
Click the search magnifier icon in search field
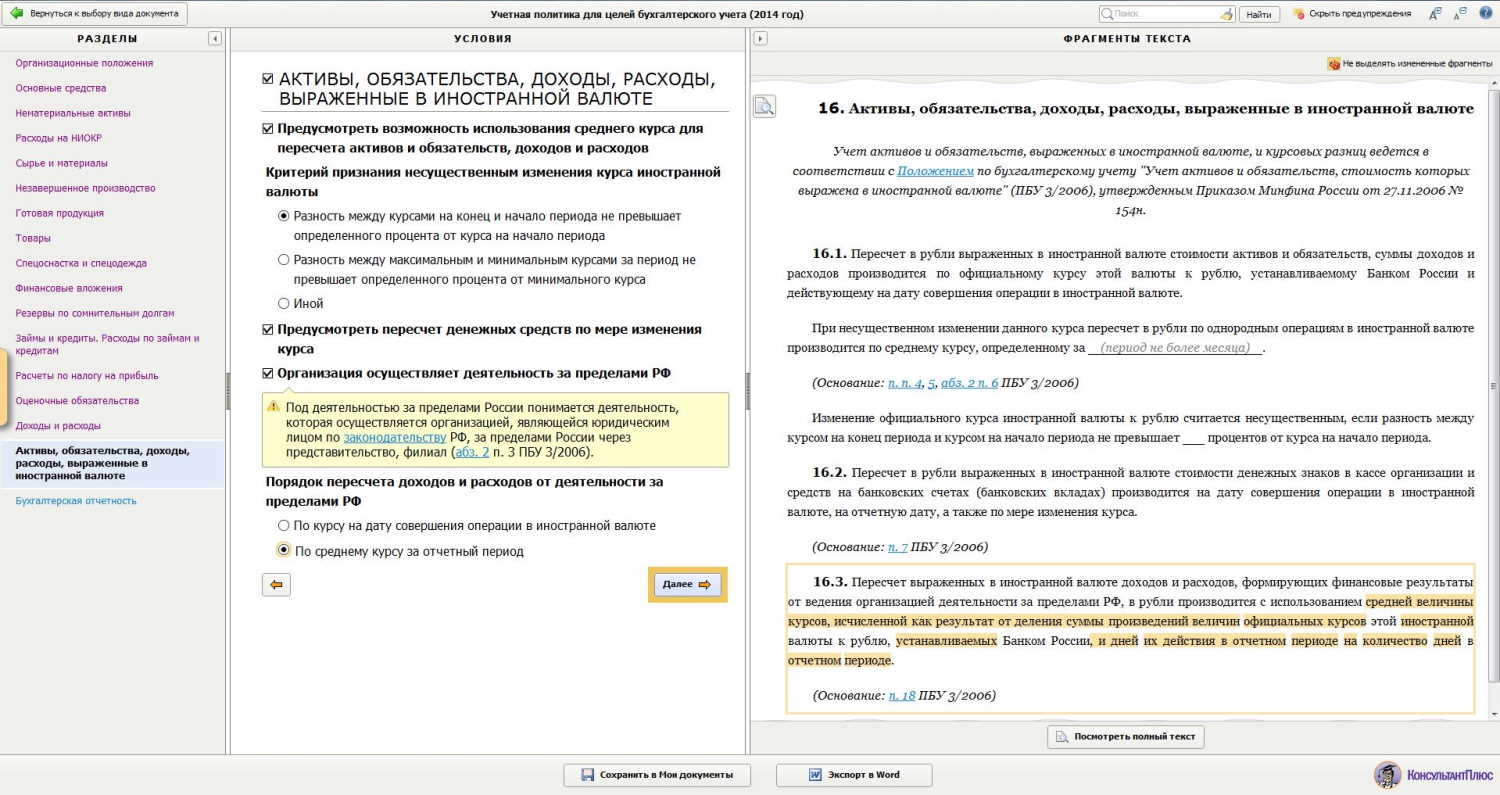coord(1107,14)
